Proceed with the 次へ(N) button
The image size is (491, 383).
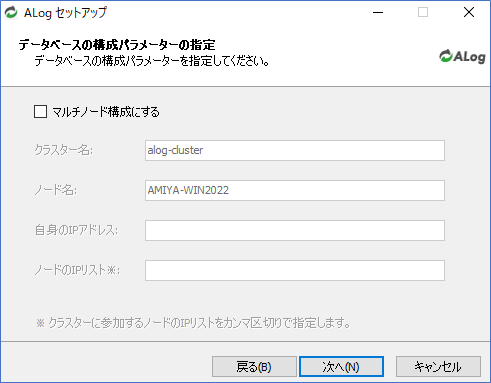pos(341,367)
